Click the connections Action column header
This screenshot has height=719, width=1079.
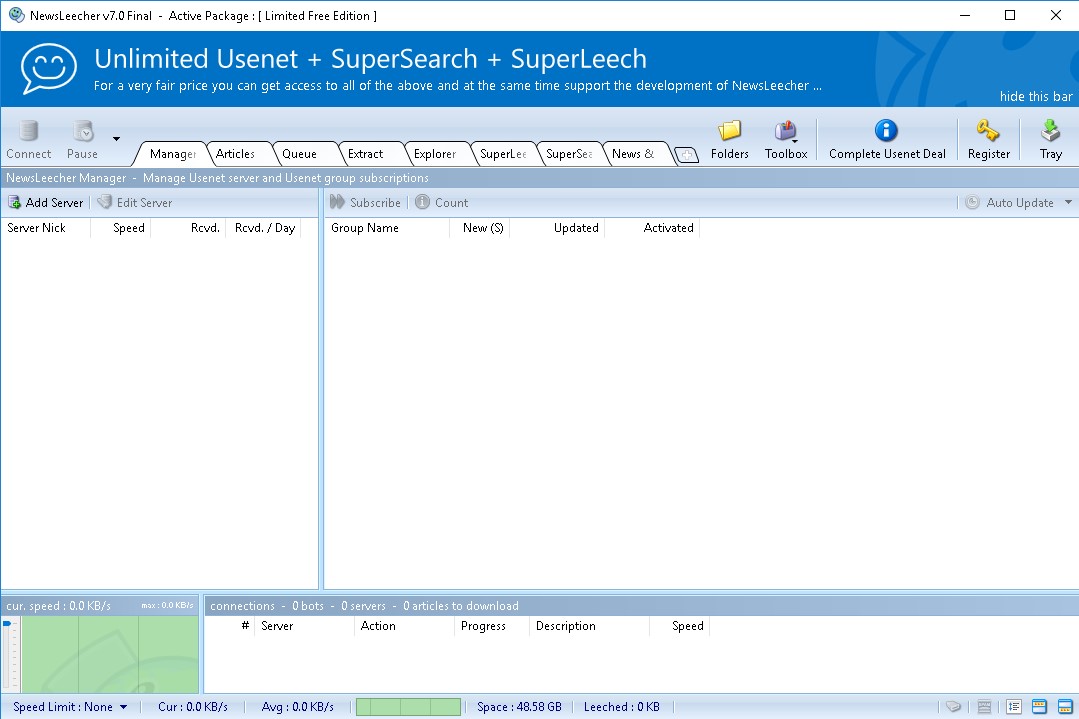click(x=404, y=625)
